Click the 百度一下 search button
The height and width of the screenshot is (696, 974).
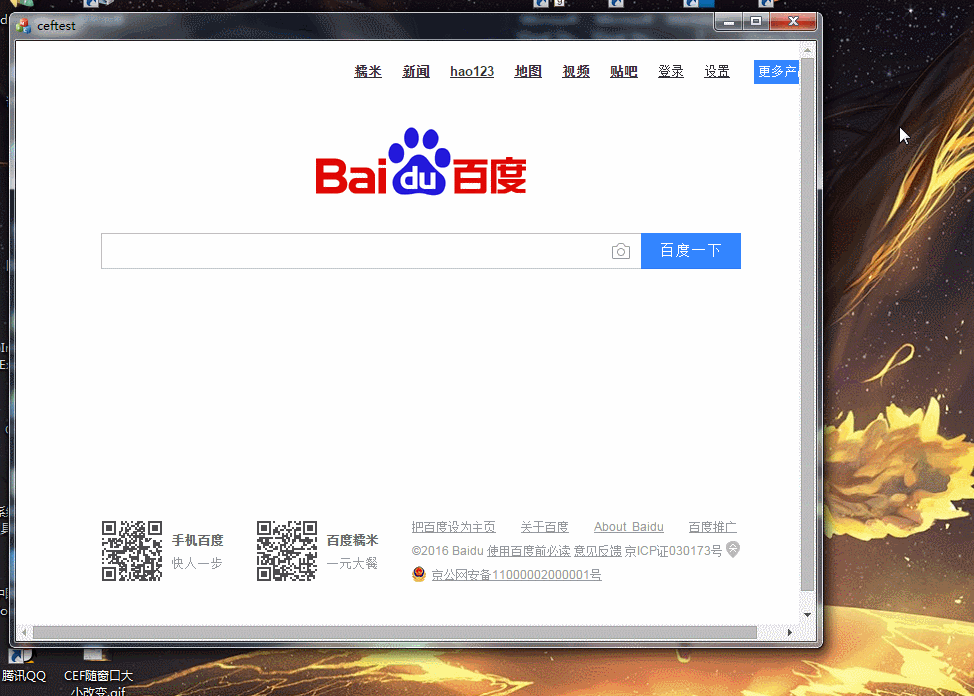tap(691, 251)
